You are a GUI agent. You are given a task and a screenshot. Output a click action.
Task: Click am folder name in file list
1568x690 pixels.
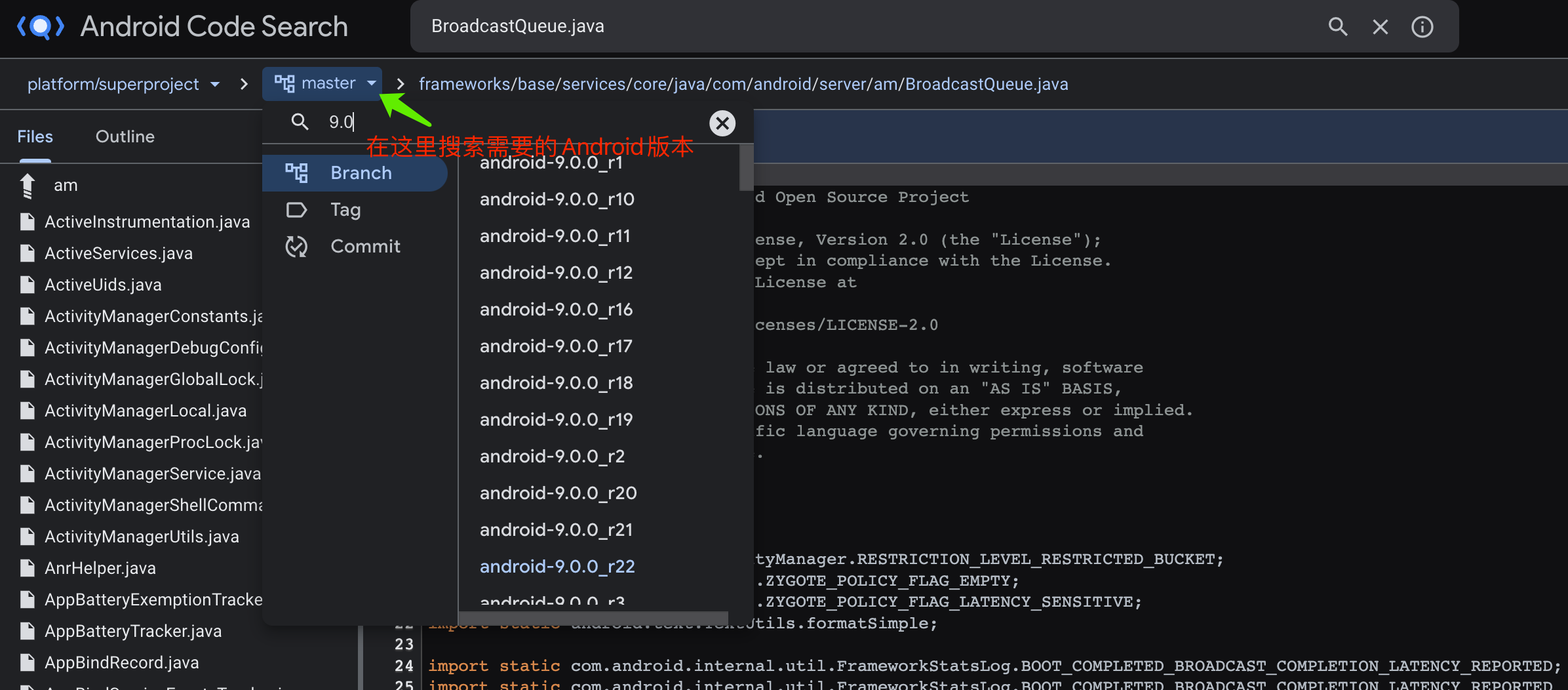tap(66, 186)
